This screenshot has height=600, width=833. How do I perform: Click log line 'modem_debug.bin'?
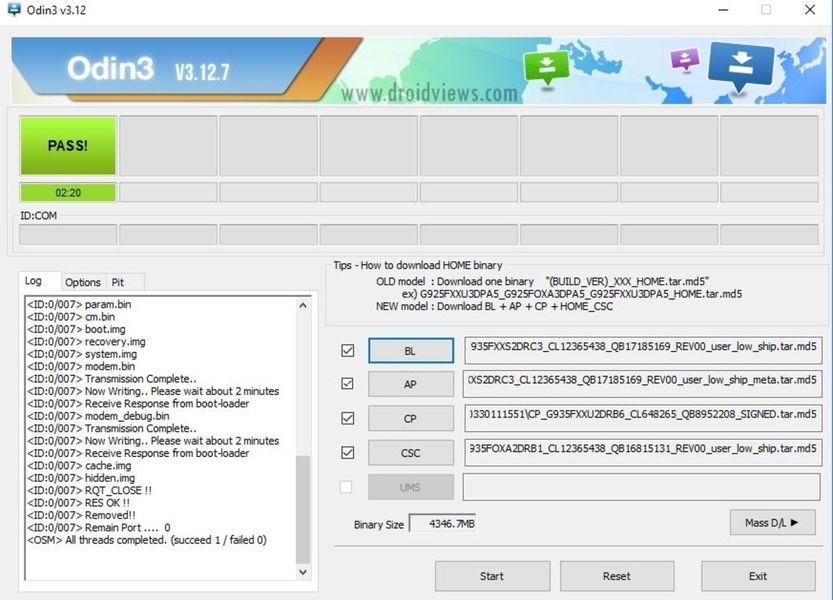click(x=98, y=416)
